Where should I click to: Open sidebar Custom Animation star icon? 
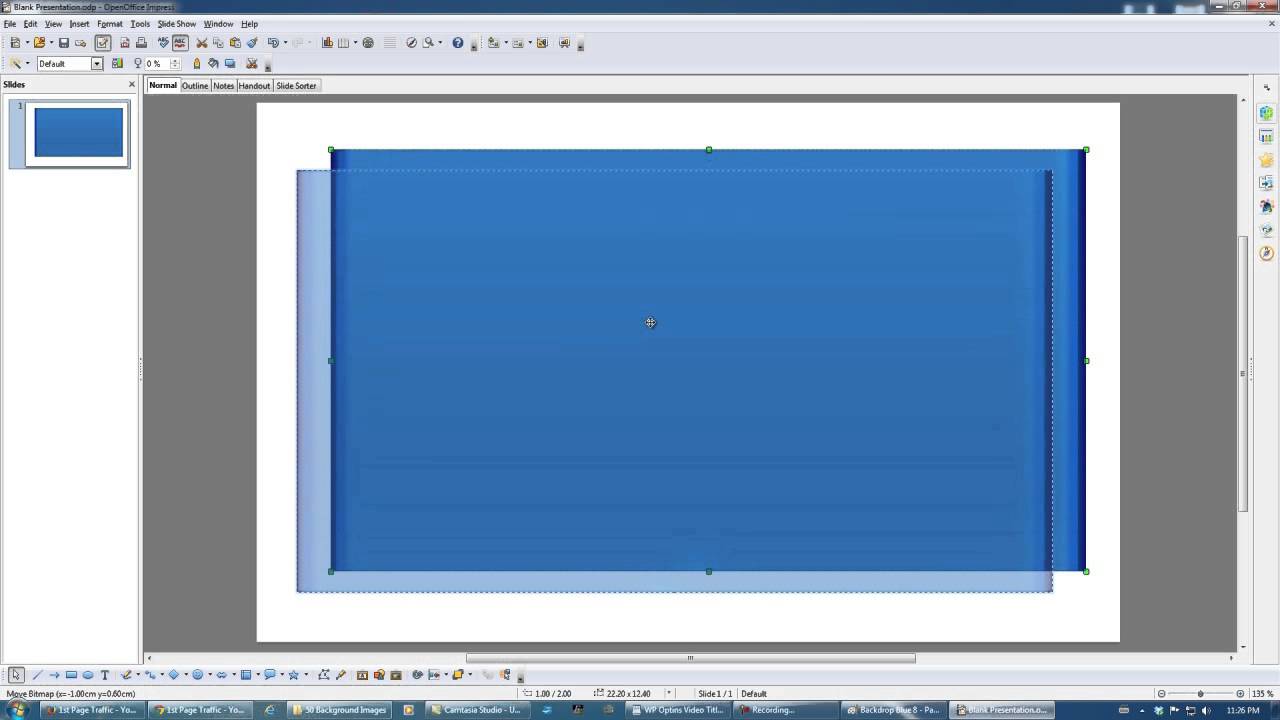(1266, 160)
